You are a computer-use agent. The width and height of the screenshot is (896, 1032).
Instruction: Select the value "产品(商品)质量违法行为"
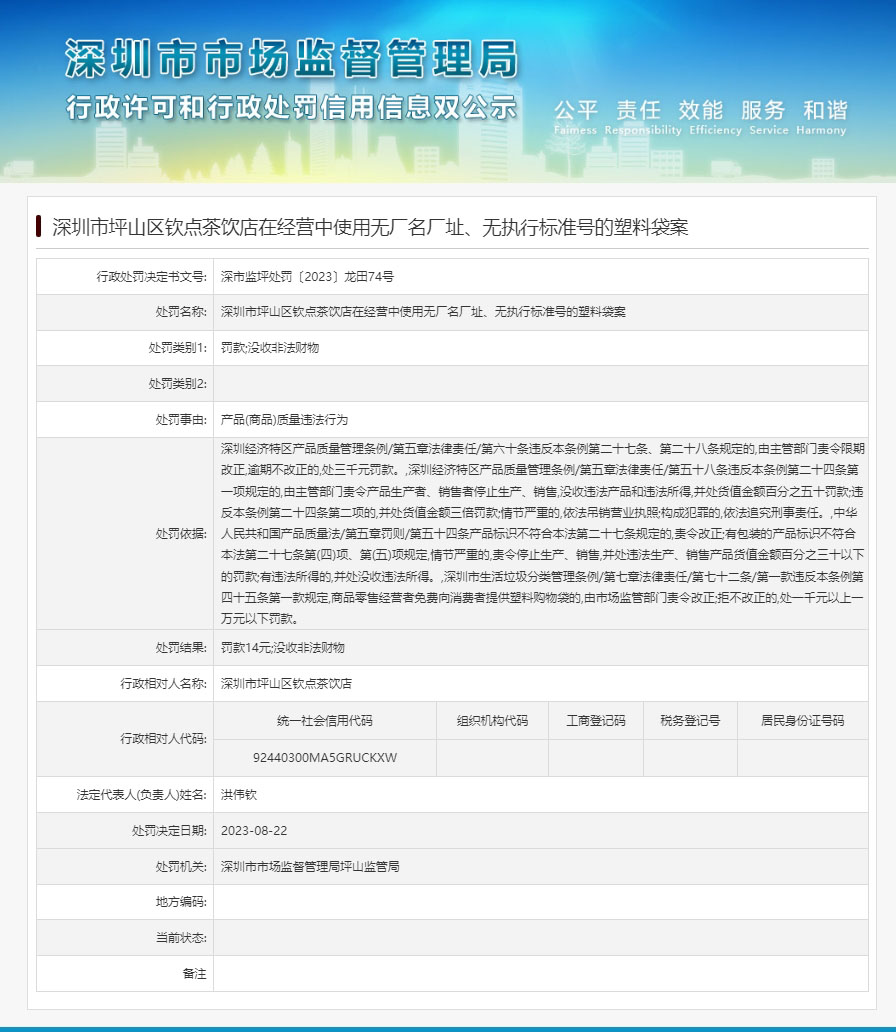coord(284,419)
